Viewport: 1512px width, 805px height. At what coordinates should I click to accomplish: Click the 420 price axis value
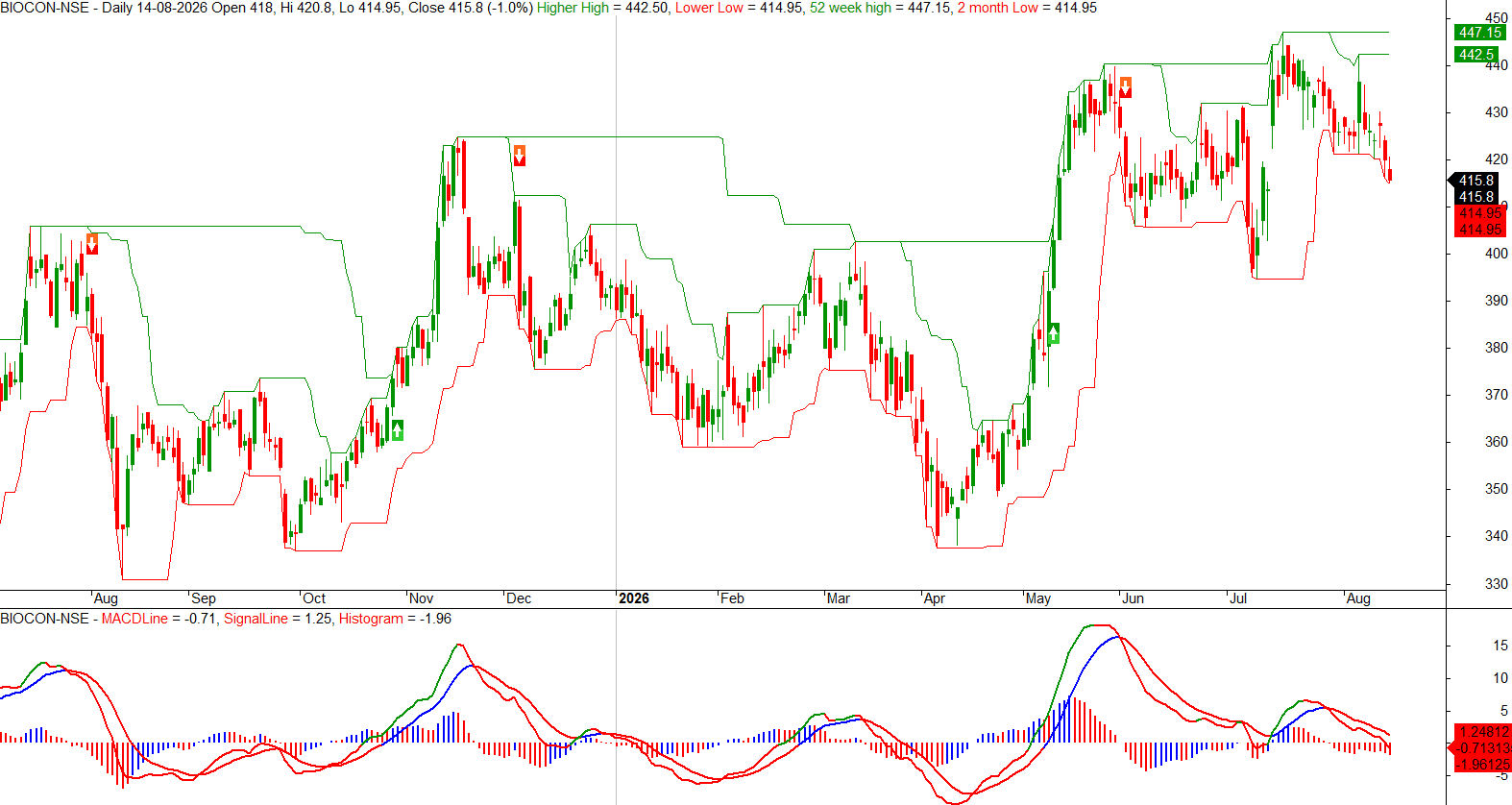coord(1497,159)
